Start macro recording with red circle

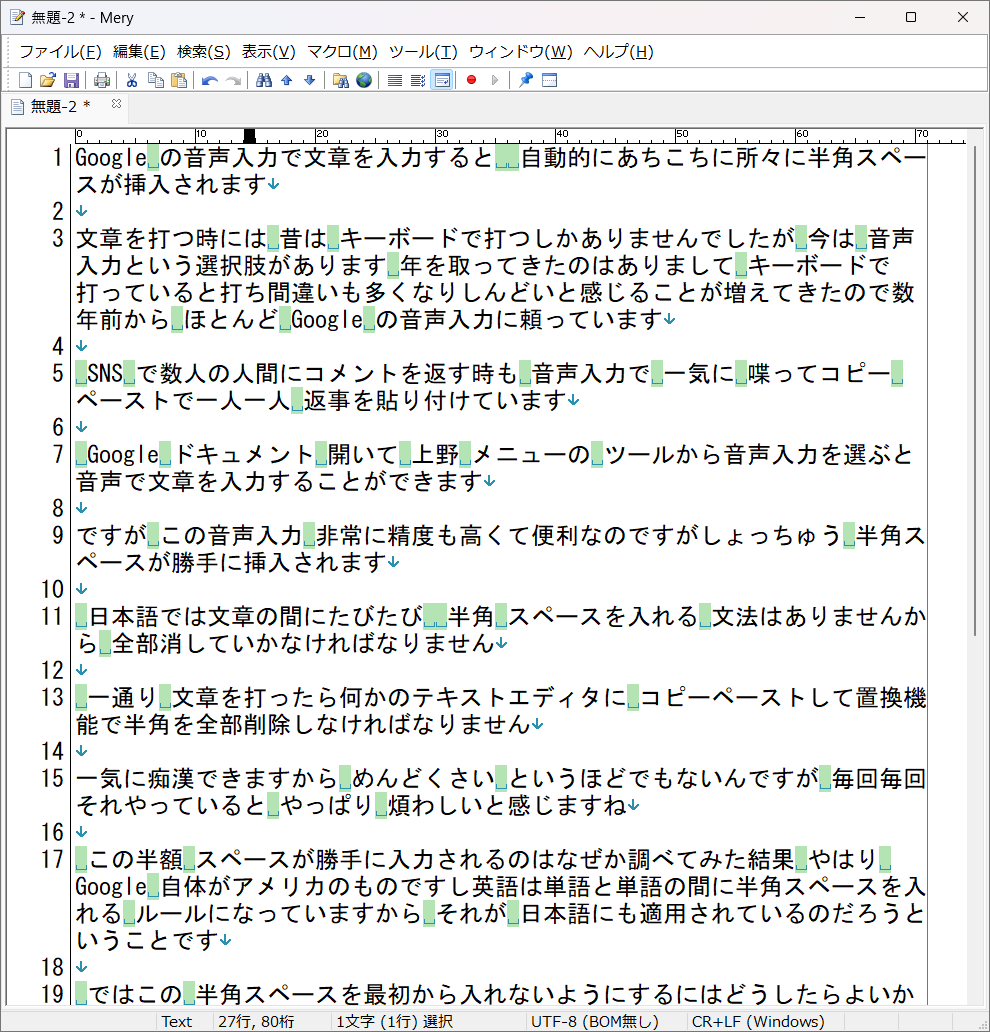471,80
